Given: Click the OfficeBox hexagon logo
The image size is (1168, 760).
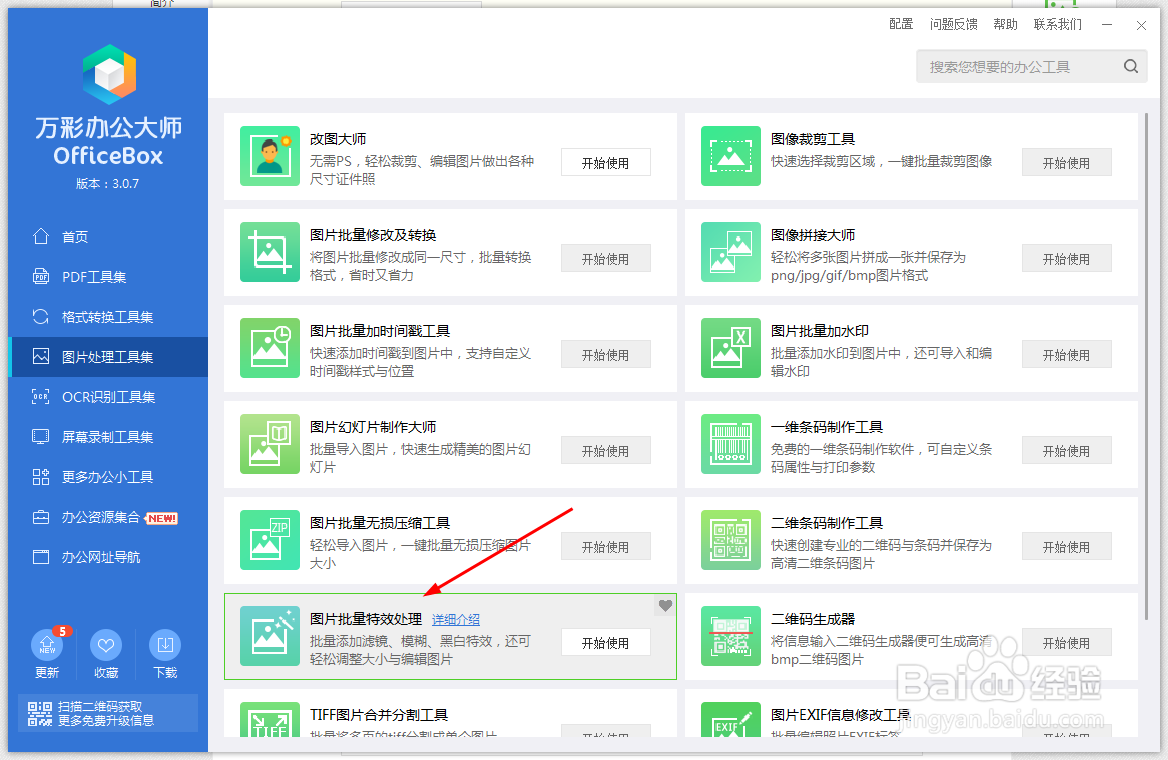Looking at the screenshot, I should coord(109,74).
